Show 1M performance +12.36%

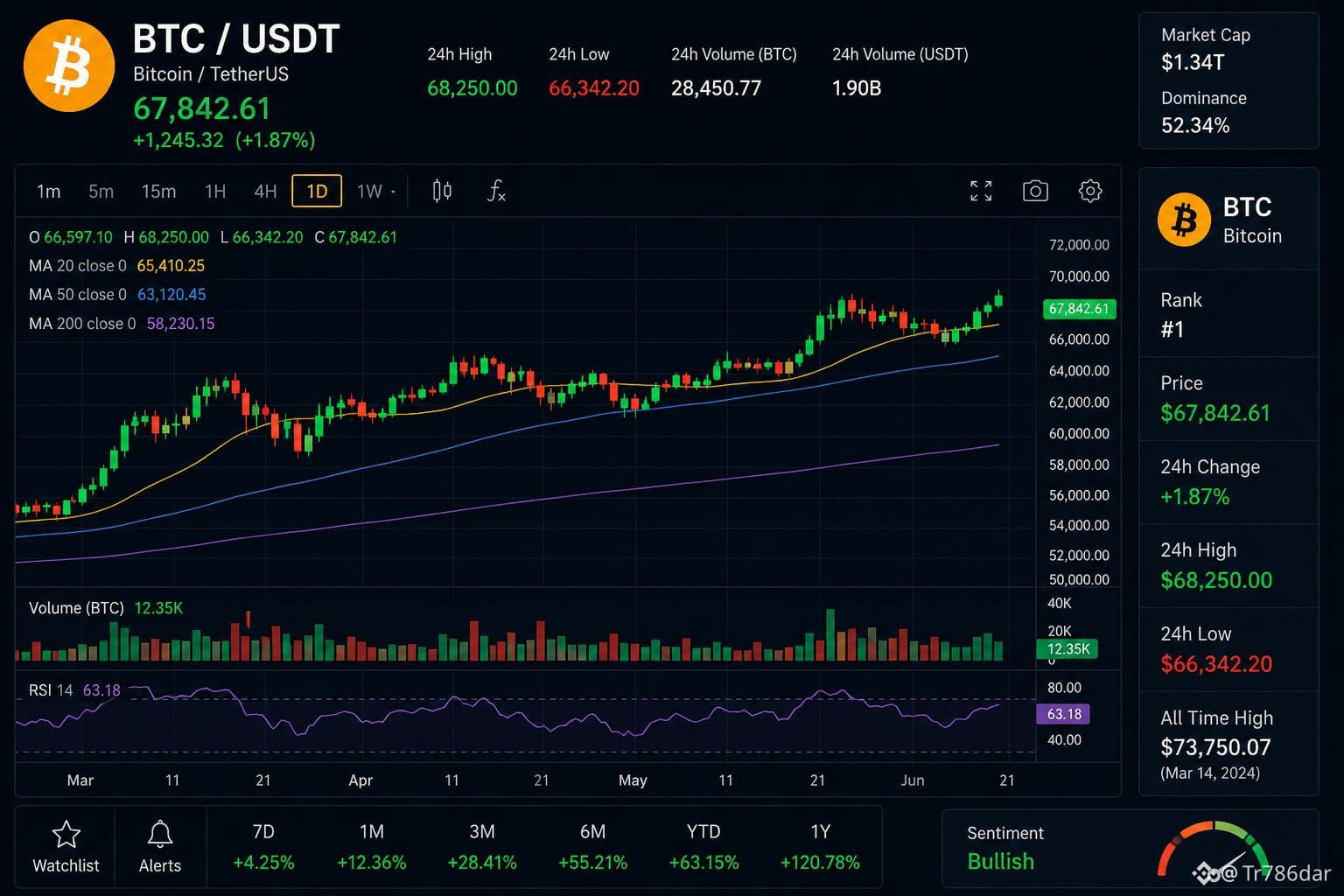point(372,847)
